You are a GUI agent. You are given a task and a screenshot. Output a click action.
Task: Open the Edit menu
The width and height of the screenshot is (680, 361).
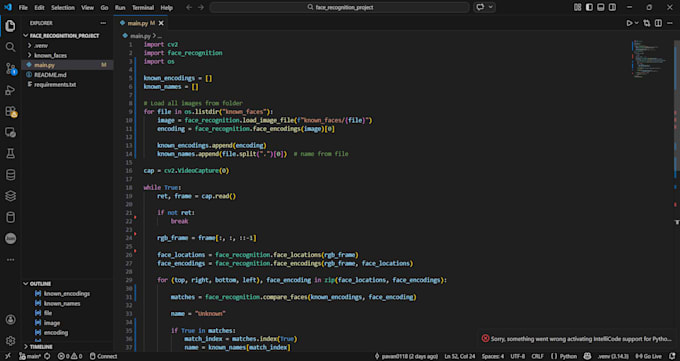point(39,7)
